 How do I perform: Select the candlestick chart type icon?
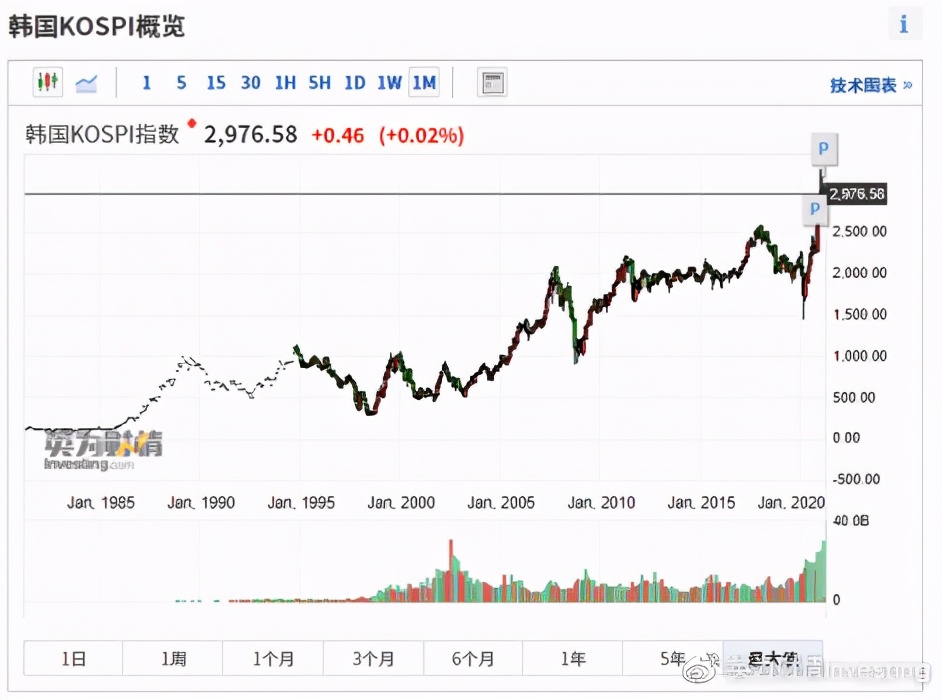pyautogui.click(x=47, y=83)
